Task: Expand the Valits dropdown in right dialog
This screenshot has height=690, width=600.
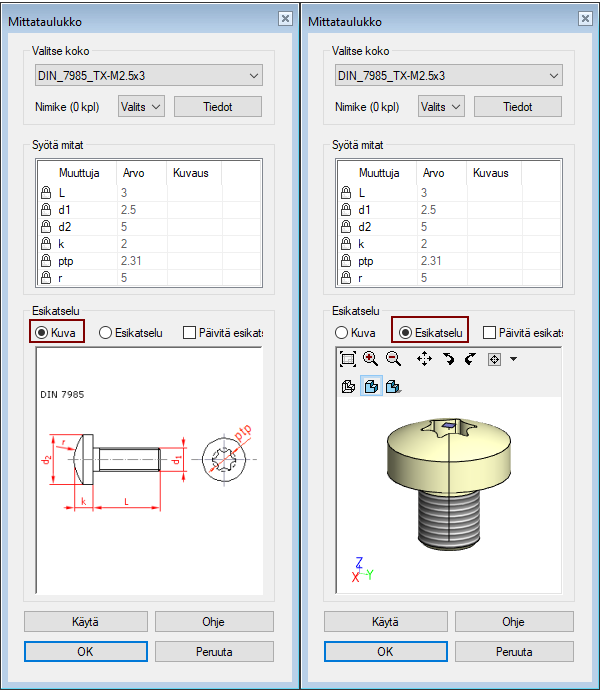Action: 441,106
